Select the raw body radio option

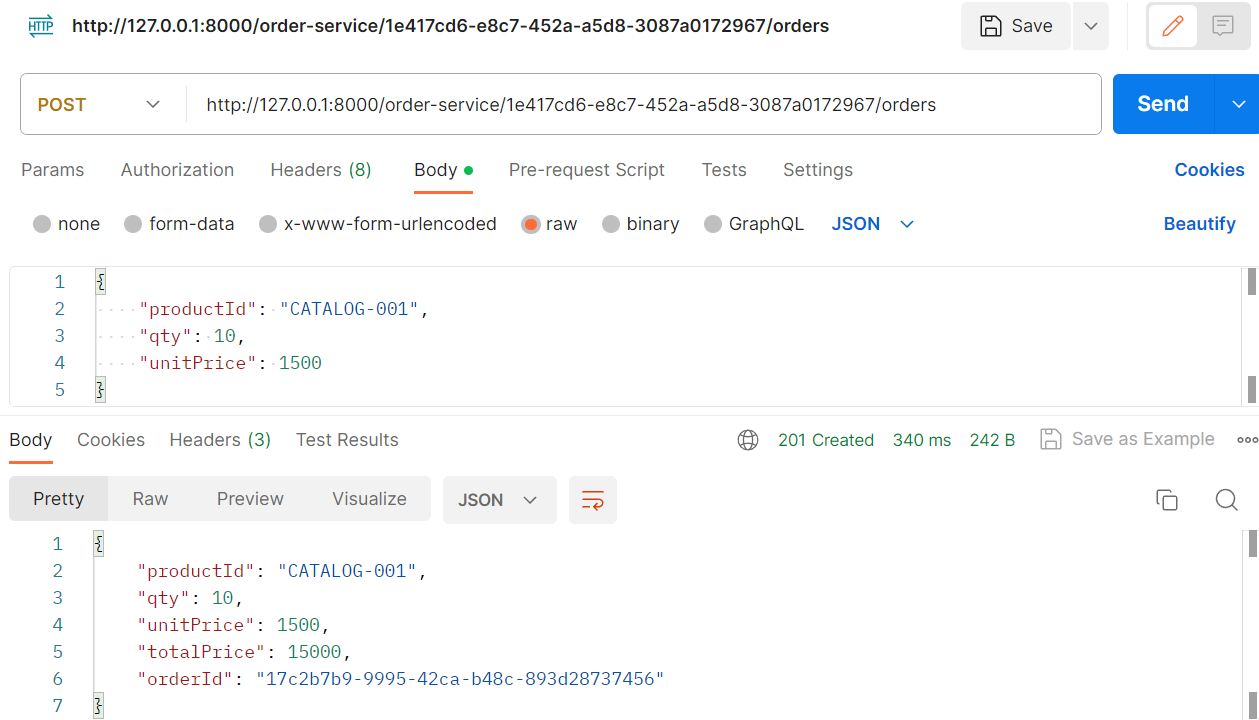coord(531,224)
